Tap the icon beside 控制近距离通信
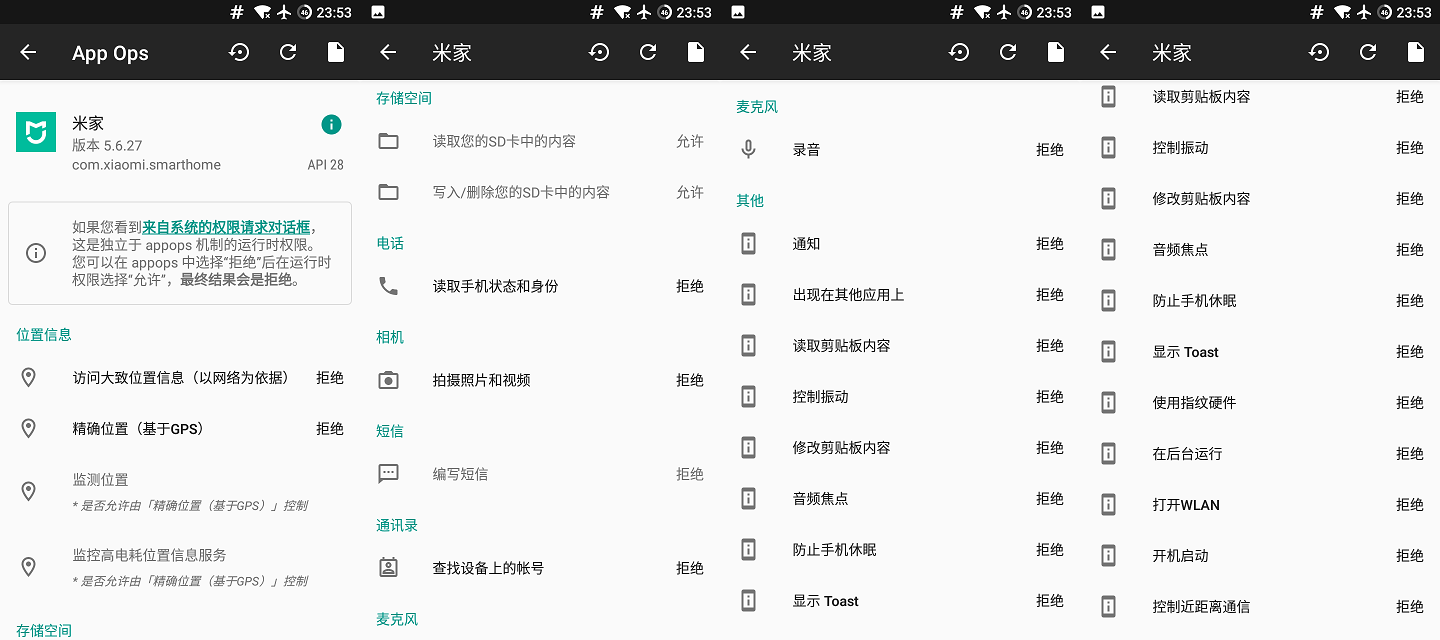 (x=1108, y=606)
